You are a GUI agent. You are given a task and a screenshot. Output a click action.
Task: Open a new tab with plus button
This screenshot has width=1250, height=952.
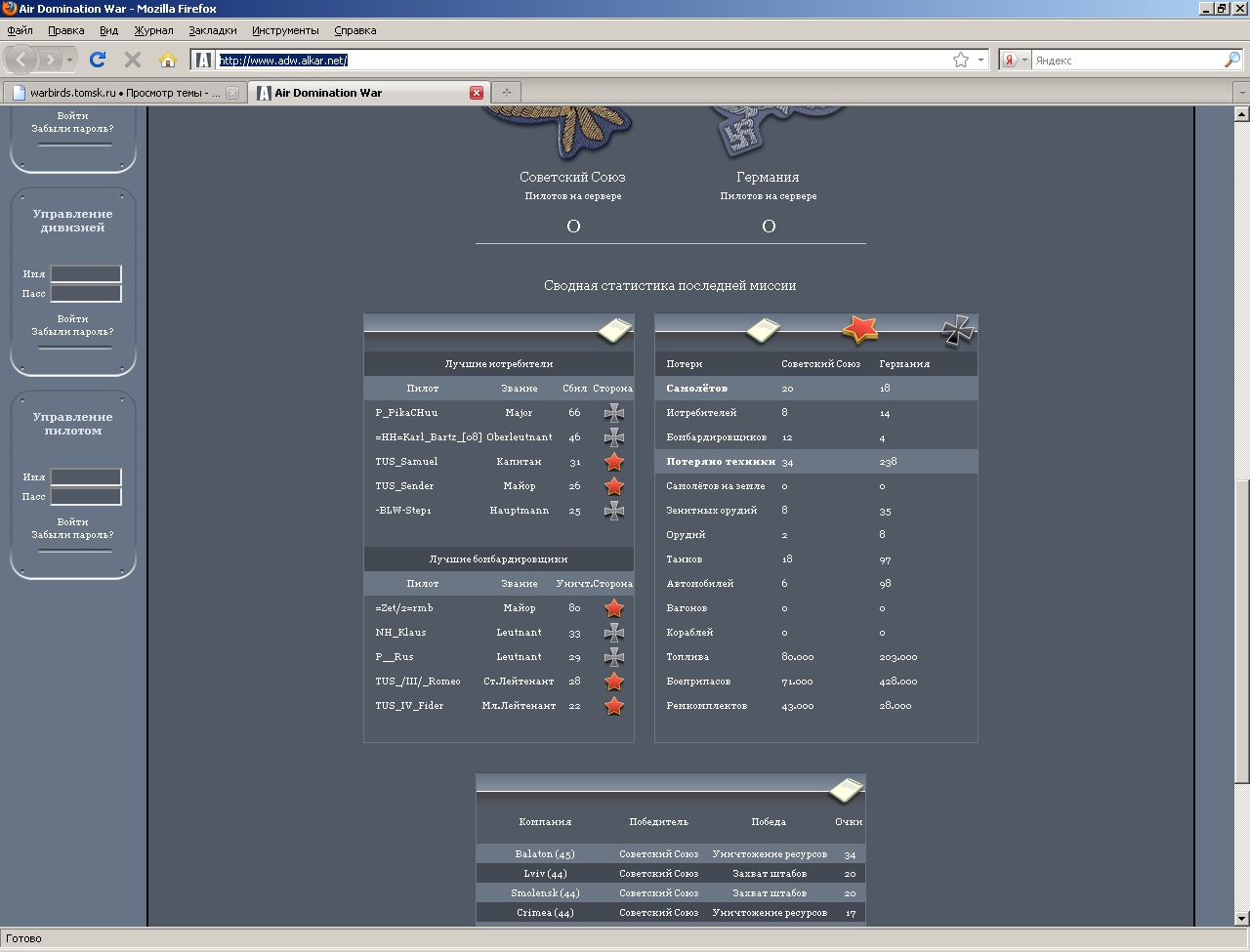coord(506,93)
